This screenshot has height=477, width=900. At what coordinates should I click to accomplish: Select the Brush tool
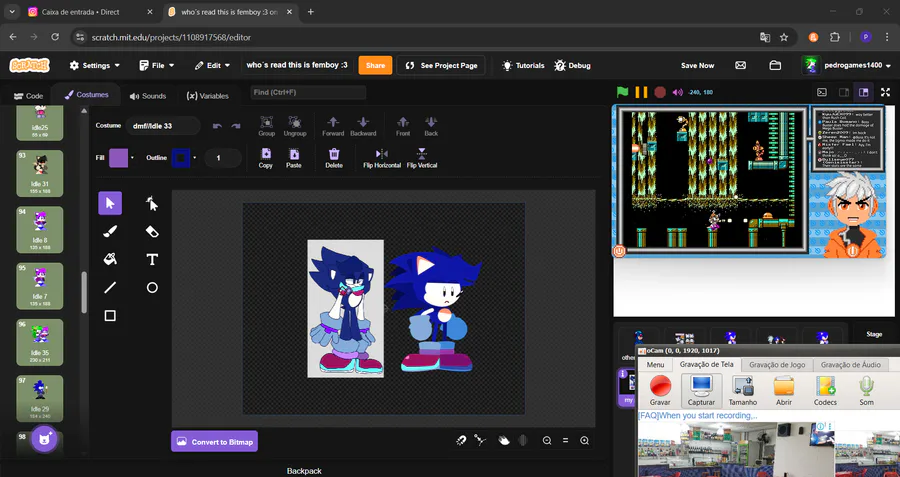pos(110,231)
